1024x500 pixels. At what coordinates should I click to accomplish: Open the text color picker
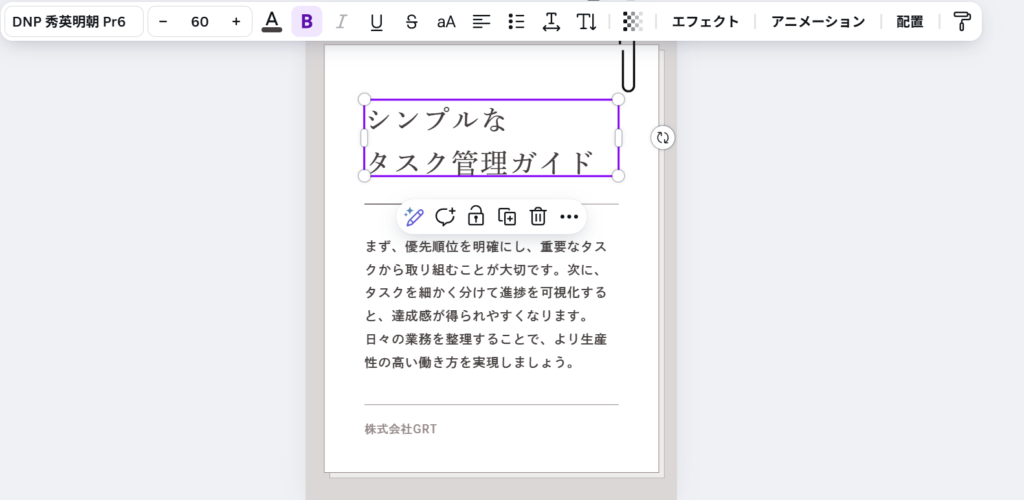pos(271,21)
